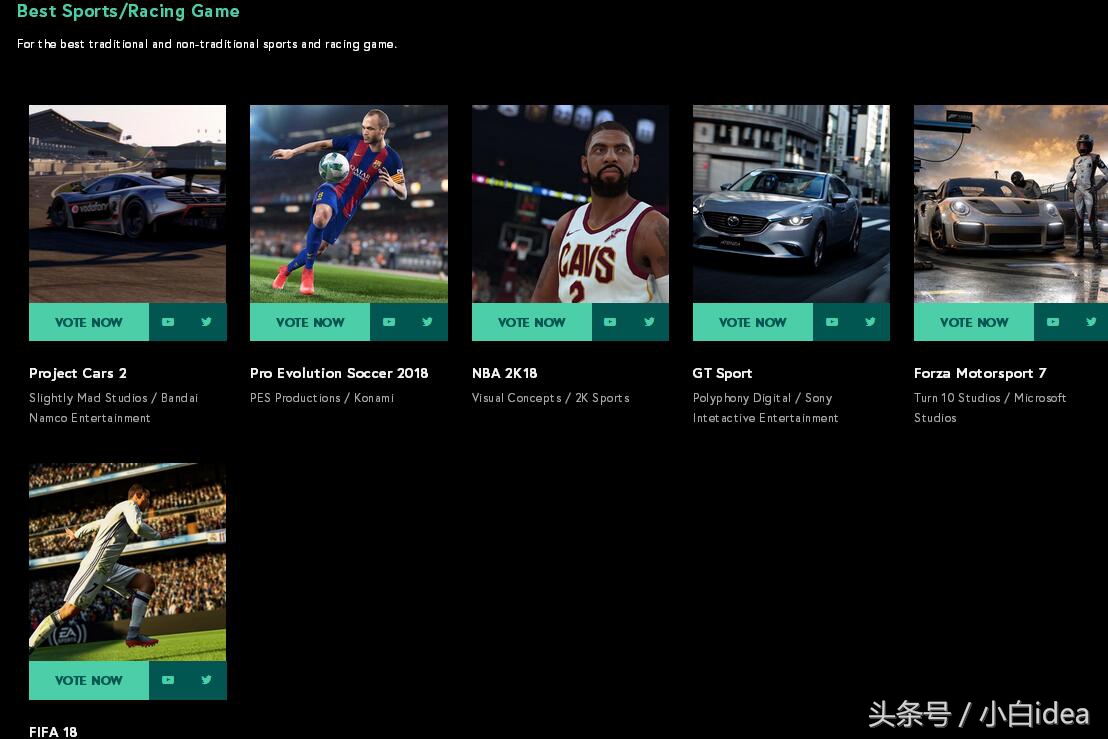This screenshot has width=1108, height=739.
Task: Vote now for NBA 2K18
Action: point(531,322)
